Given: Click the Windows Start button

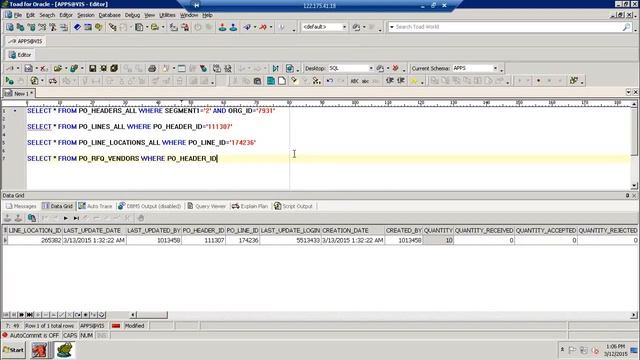Looking at the screenshot, I should tap(13, 350).
